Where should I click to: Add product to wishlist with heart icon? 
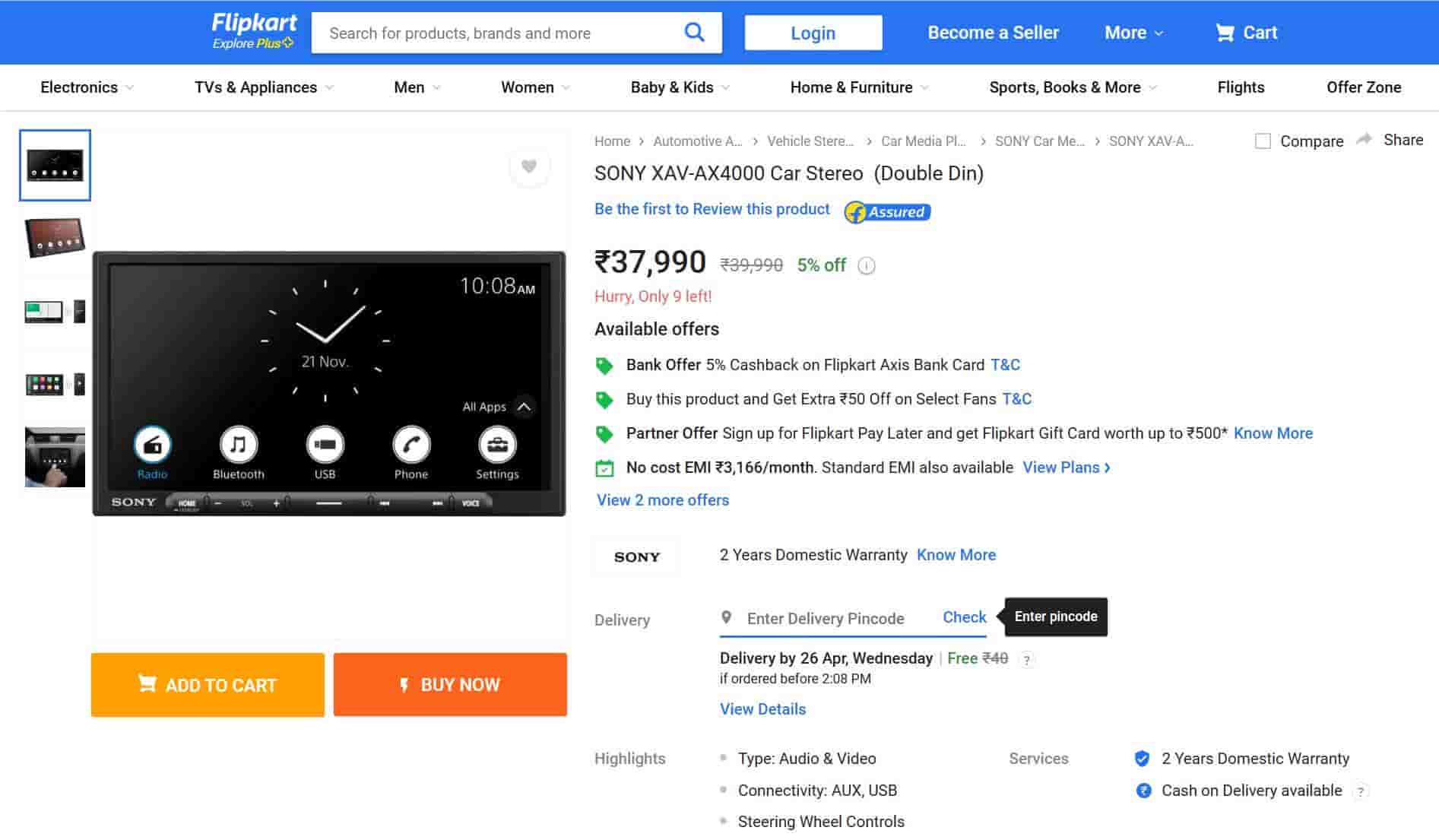[529, 166]
